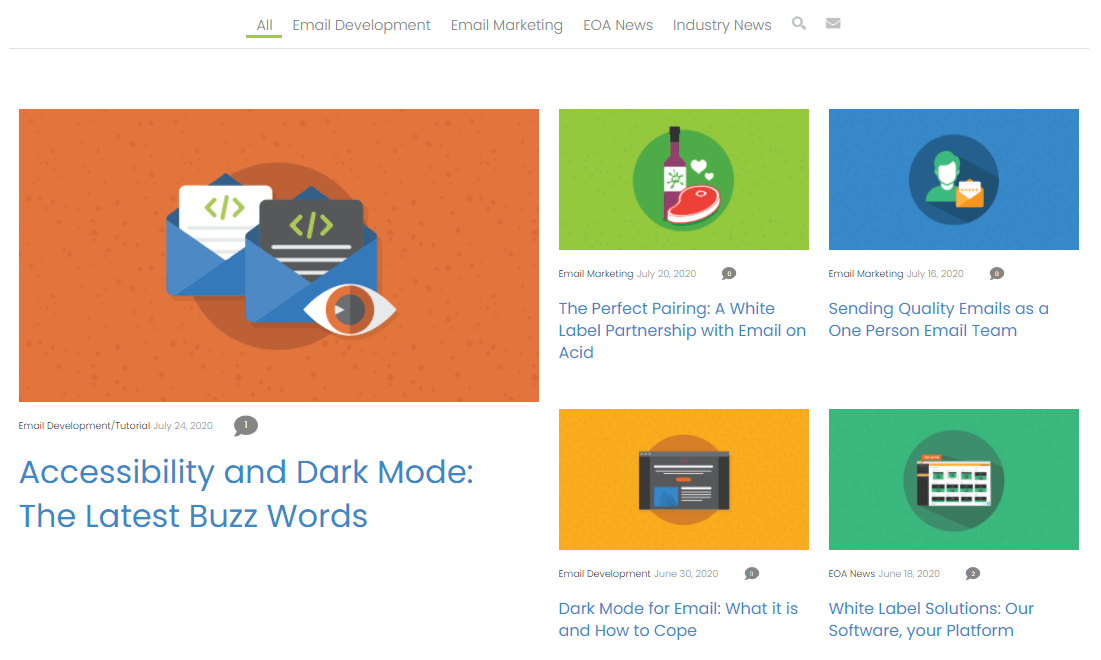Click the person with envelope illustration thumbnail

coord(953,179)
